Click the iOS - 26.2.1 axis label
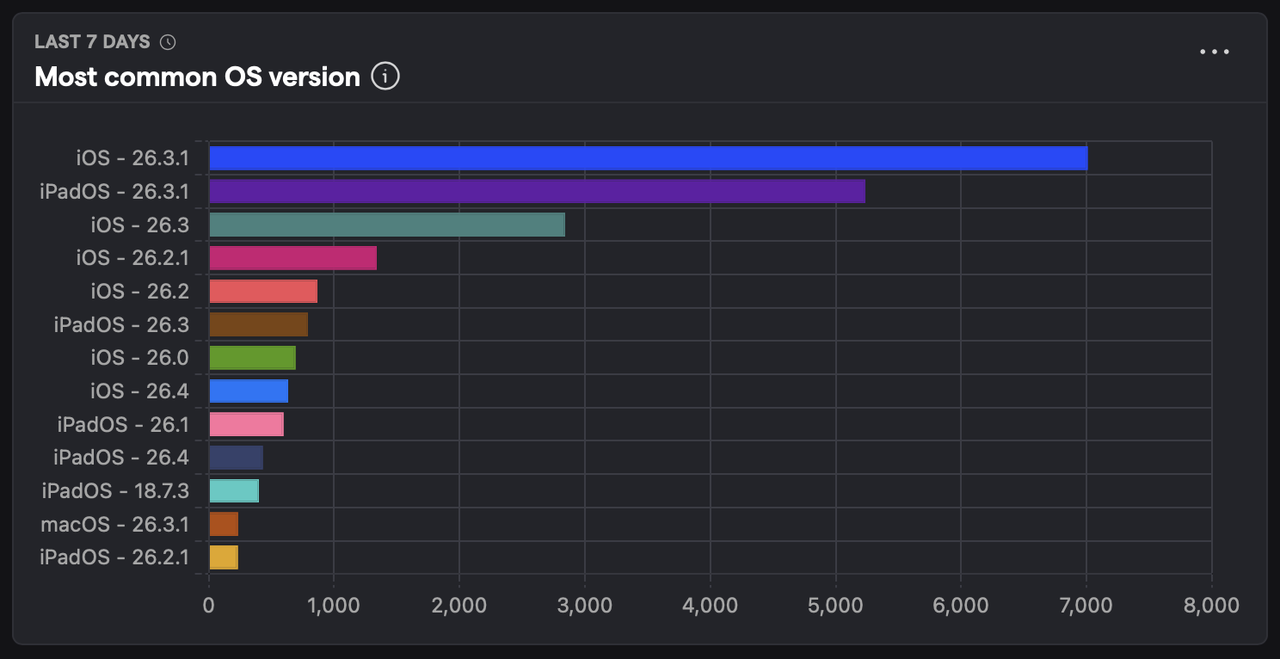 (132, 258)
